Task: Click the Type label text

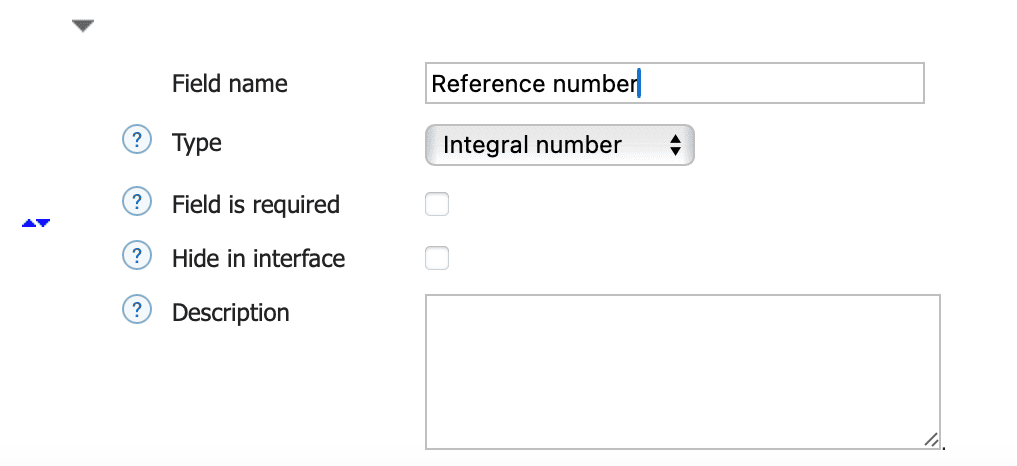Action: [x=197, y=143]
